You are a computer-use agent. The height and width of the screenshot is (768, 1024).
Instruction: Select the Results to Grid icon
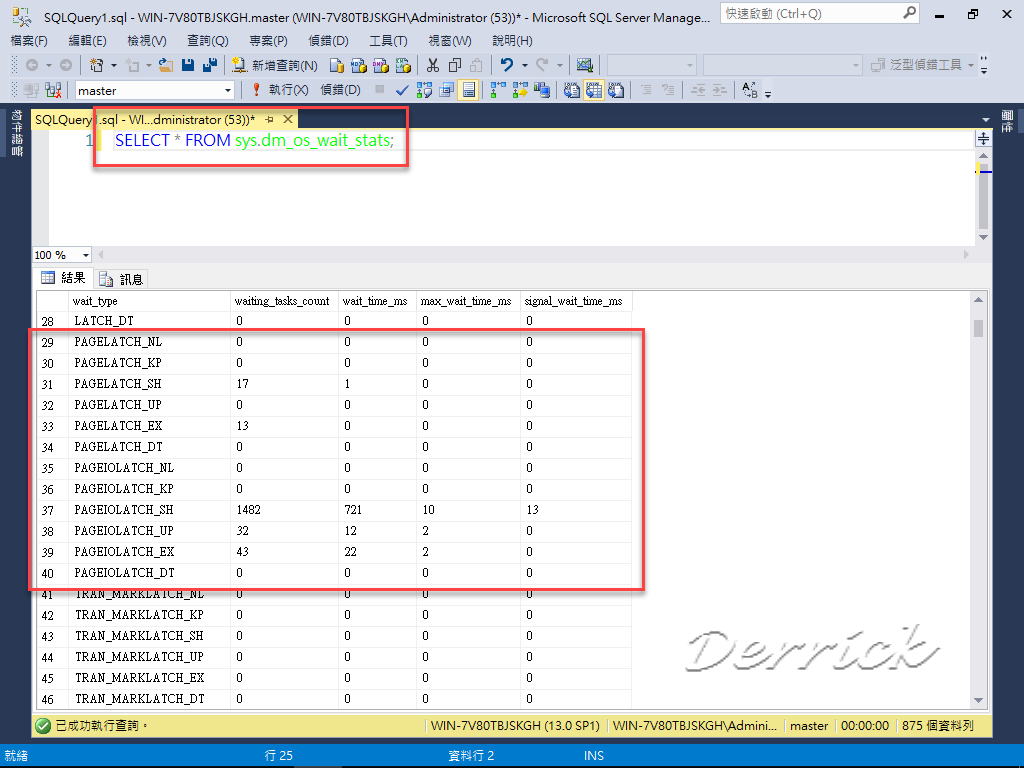click(x=595, y=89)
